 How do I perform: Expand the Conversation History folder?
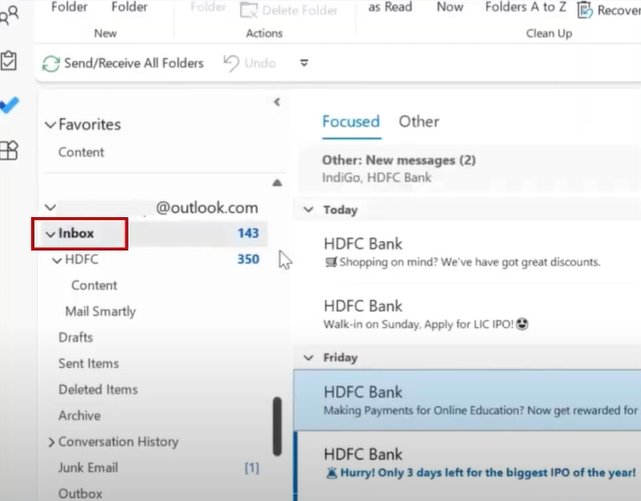51,442
